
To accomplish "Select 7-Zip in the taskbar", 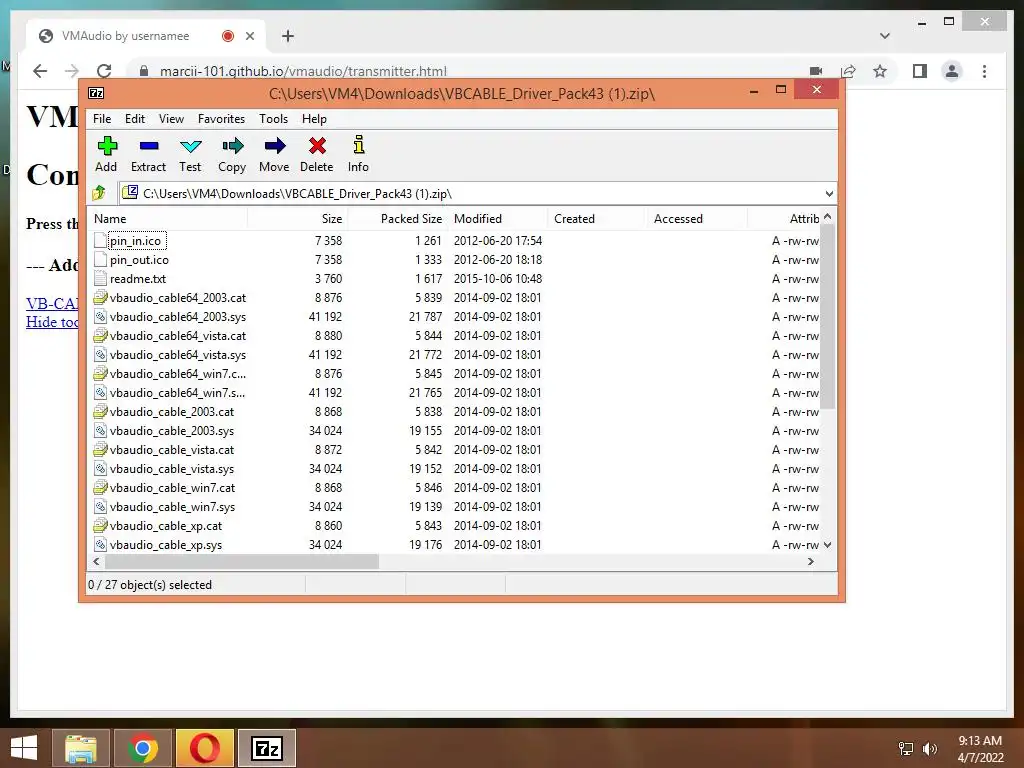I will pos(266,748).
